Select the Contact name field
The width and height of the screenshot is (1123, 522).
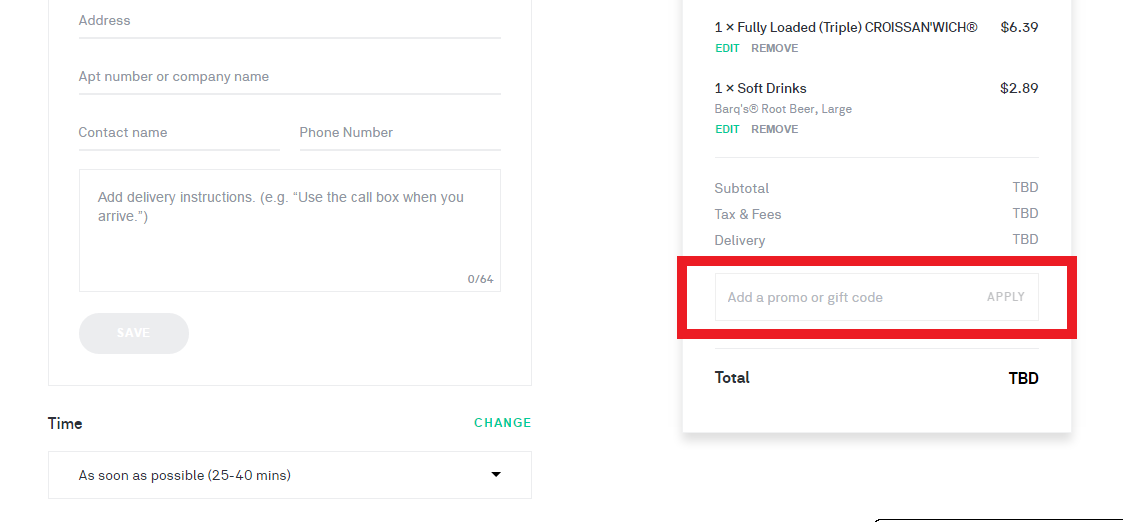click(x=179, y=132)
